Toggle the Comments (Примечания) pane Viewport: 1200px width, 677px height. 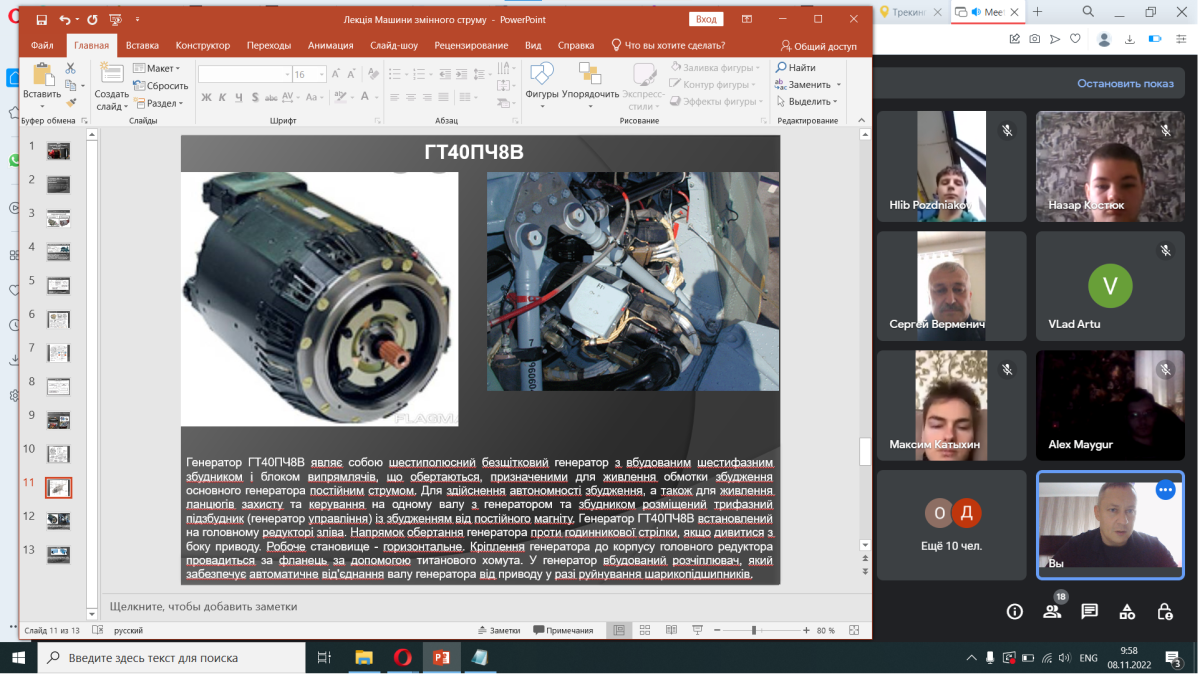564,630
